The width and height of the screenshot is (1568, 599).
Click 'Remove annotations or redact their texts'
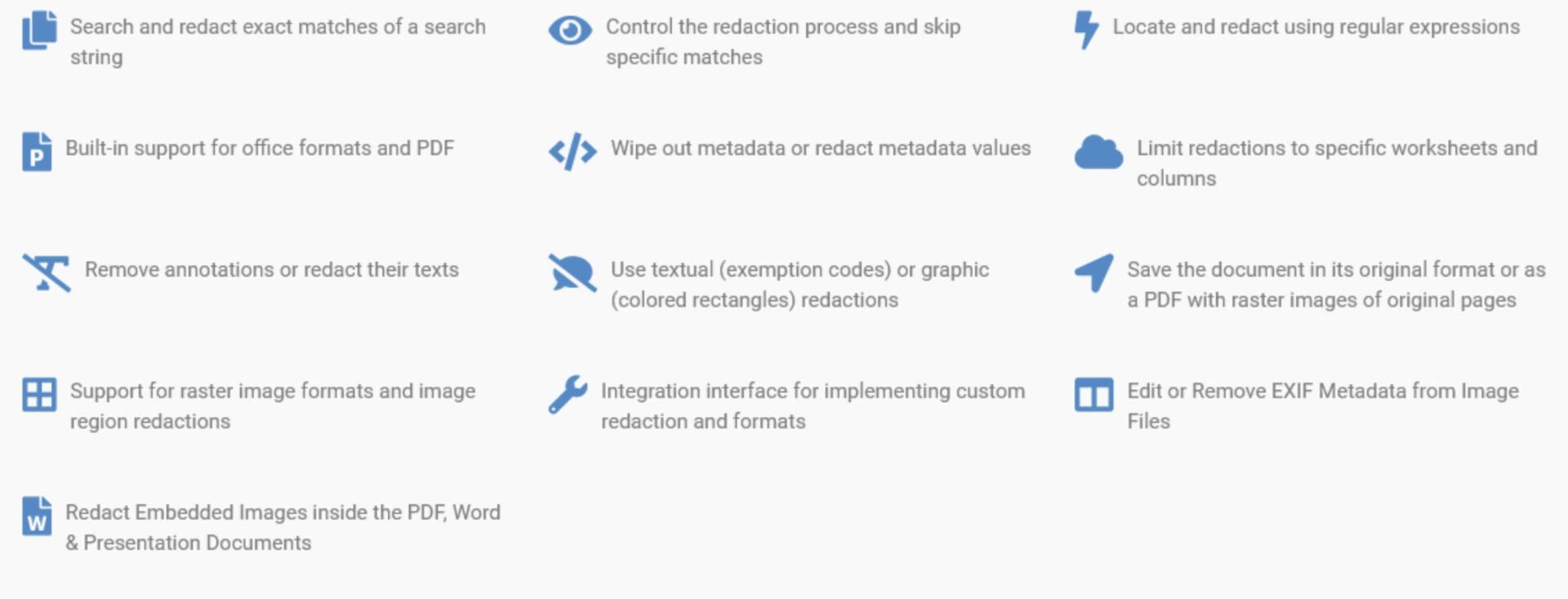point(272,270)
